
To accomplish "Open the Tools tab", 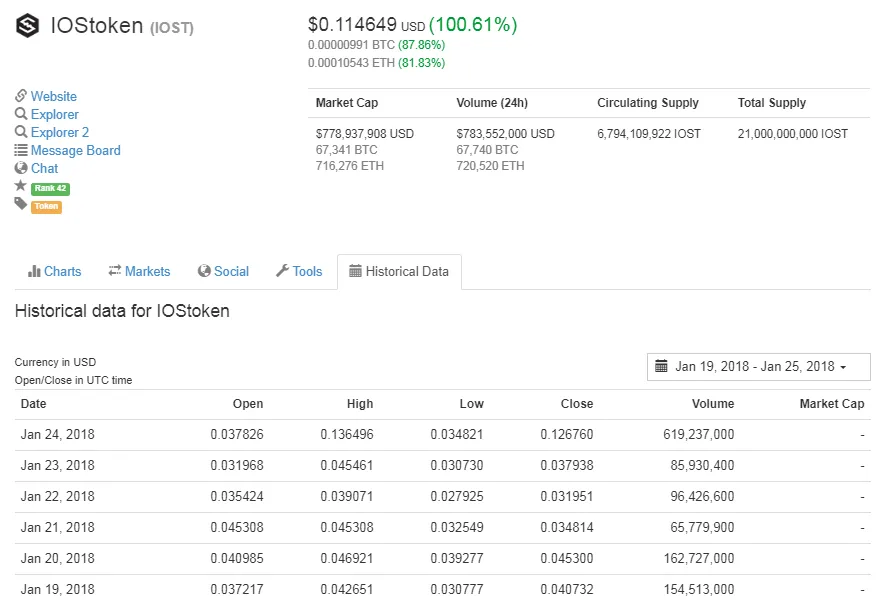I will (299, 272).
